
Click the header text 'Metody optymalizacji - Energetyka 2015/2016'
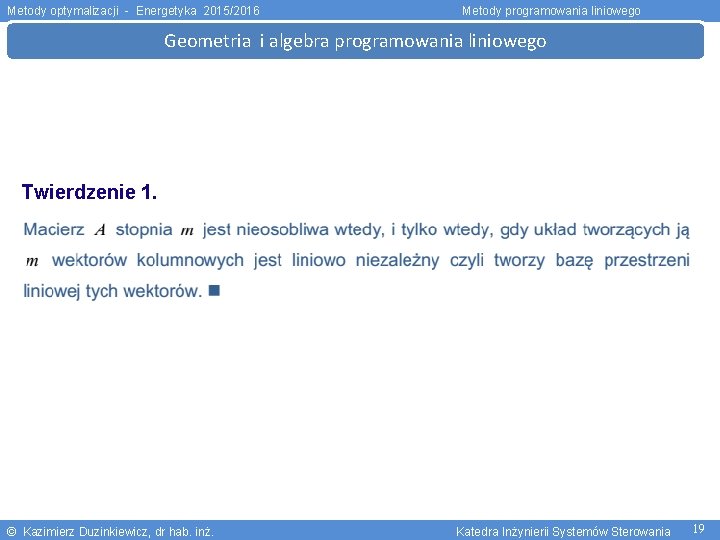[133, 11]
